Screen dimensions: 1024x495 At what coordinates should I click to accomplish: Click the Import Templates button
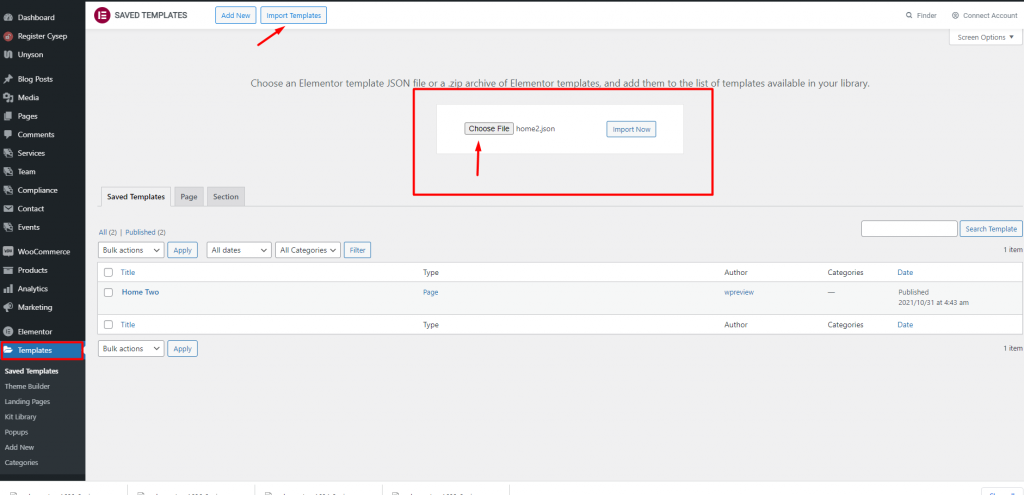click(294, 15)
